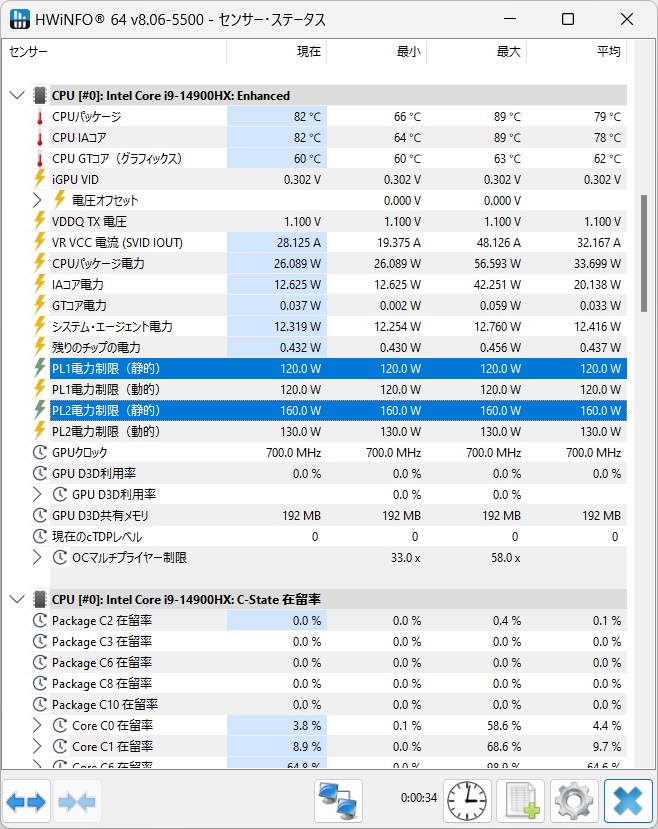Click the 最小 column header
This screenshot has width=658, height=829.
click(376, 51)
